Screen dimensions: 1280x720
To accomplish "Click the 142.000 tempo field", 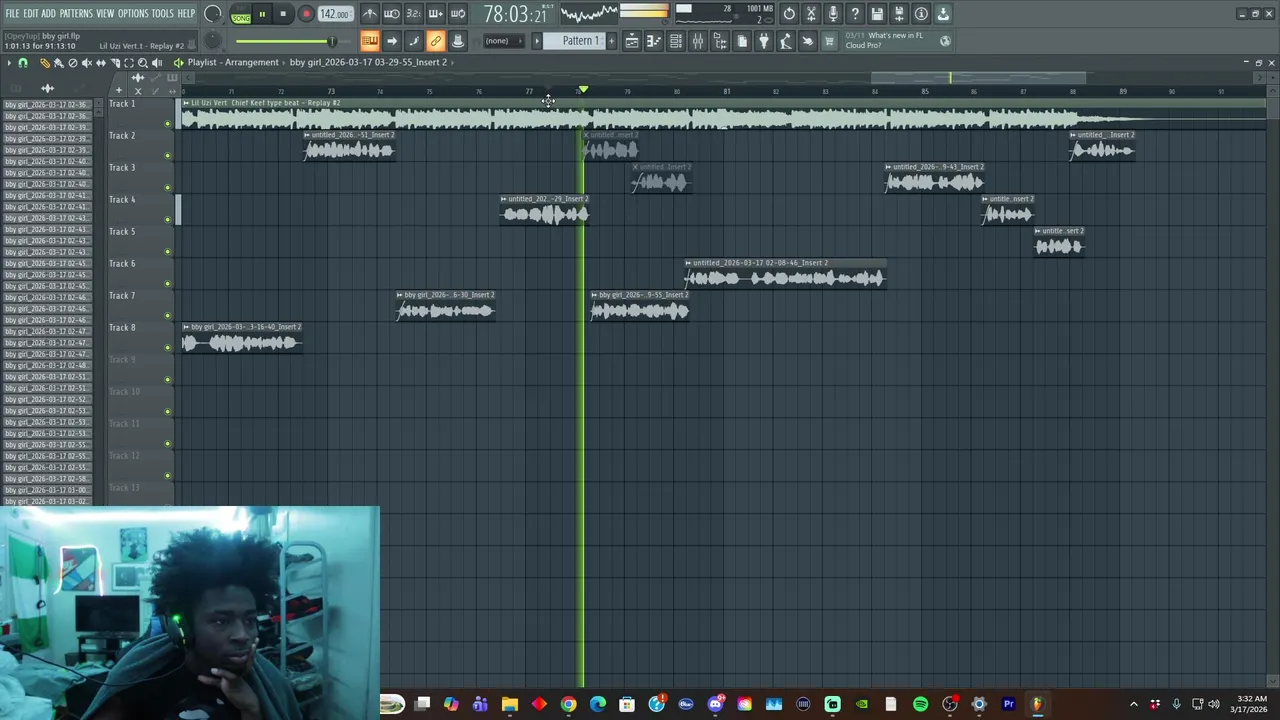I will coord(335,14).
